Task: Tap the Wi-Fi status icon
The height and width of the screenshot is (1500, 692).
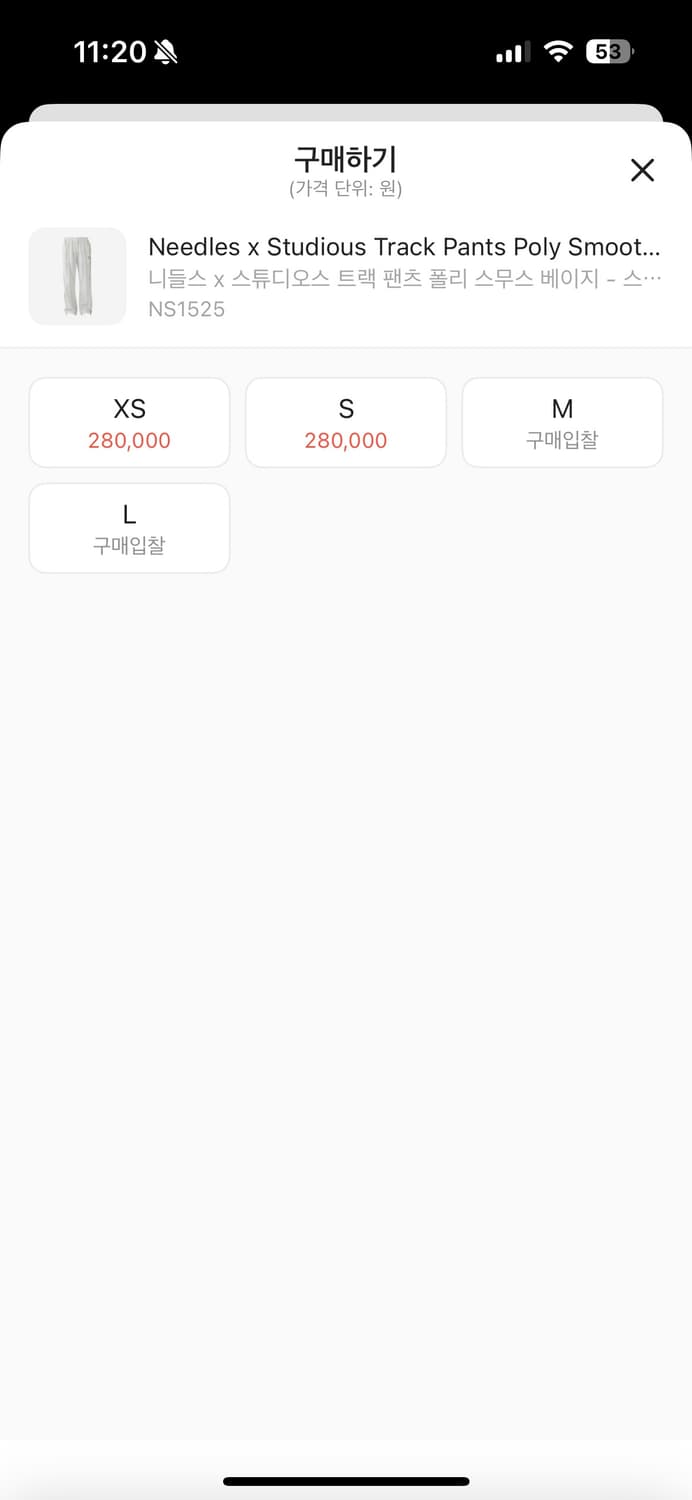Action: [557, 52]
